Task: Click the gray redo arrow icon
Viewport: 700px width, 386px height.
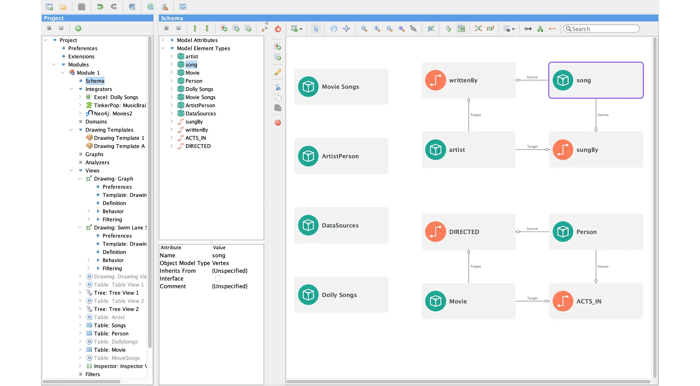Action: point(114,7)
